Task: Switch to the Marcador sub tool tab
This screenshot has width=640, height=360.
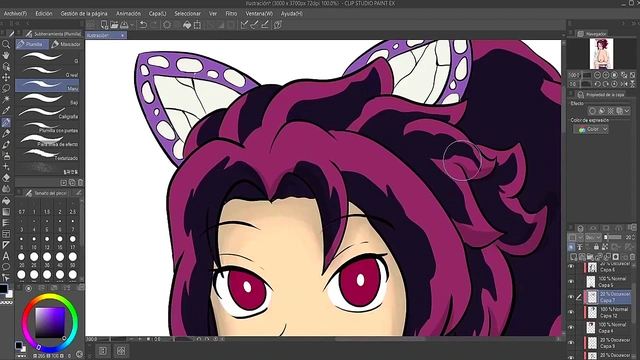Action: point(67,44)
